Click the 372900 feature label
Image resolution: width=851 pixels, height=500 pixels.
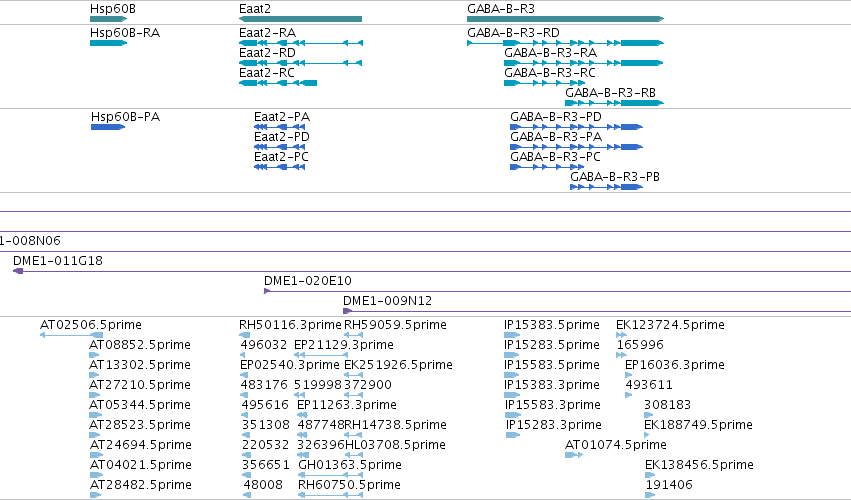tap(368, 385)
